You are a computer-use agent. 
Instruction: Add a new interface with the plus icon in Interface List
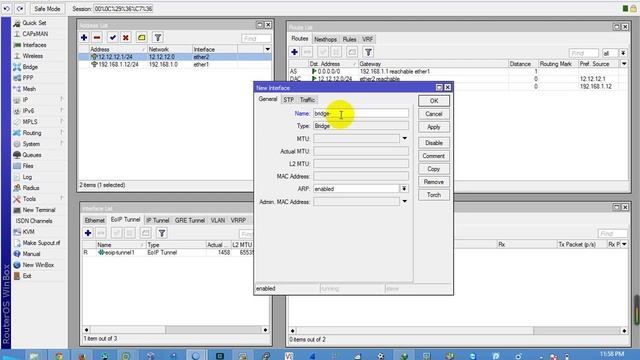(x=88, y=233)
